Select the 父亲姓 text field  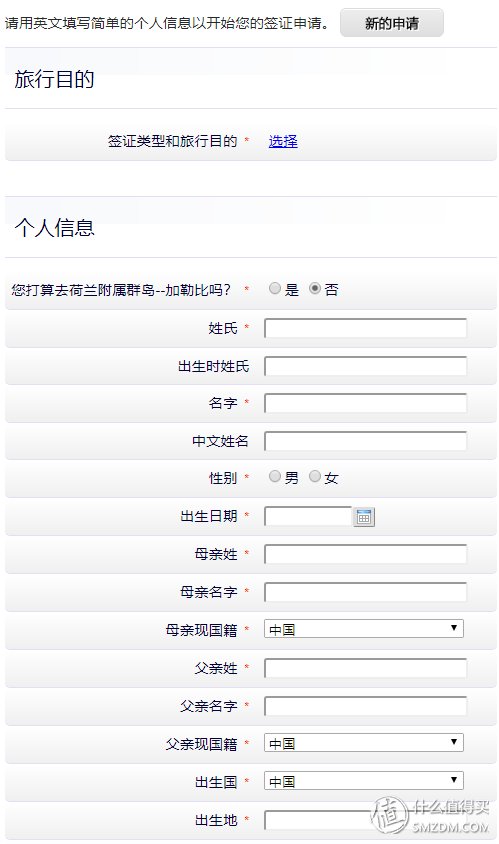pos(366,669)
